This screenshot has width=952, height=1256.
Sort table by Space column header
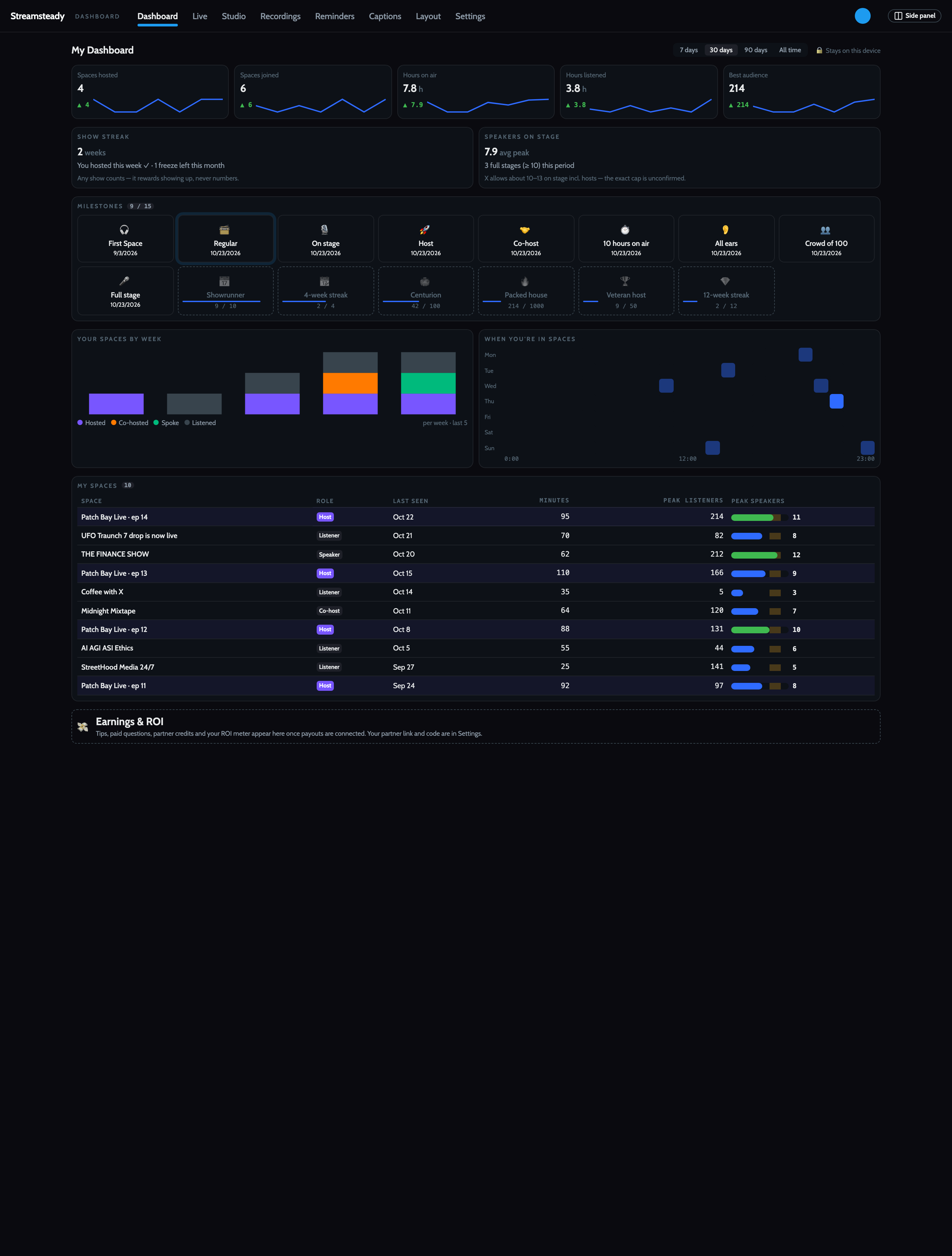(x=92, y=501)
